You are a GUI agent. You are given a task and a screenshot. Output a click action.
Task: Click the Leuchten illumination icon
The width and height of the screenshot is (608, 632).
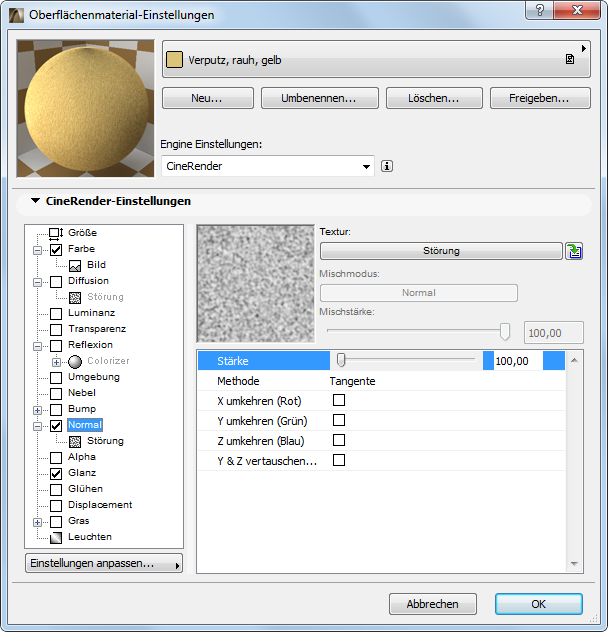(x=56, y=538)
